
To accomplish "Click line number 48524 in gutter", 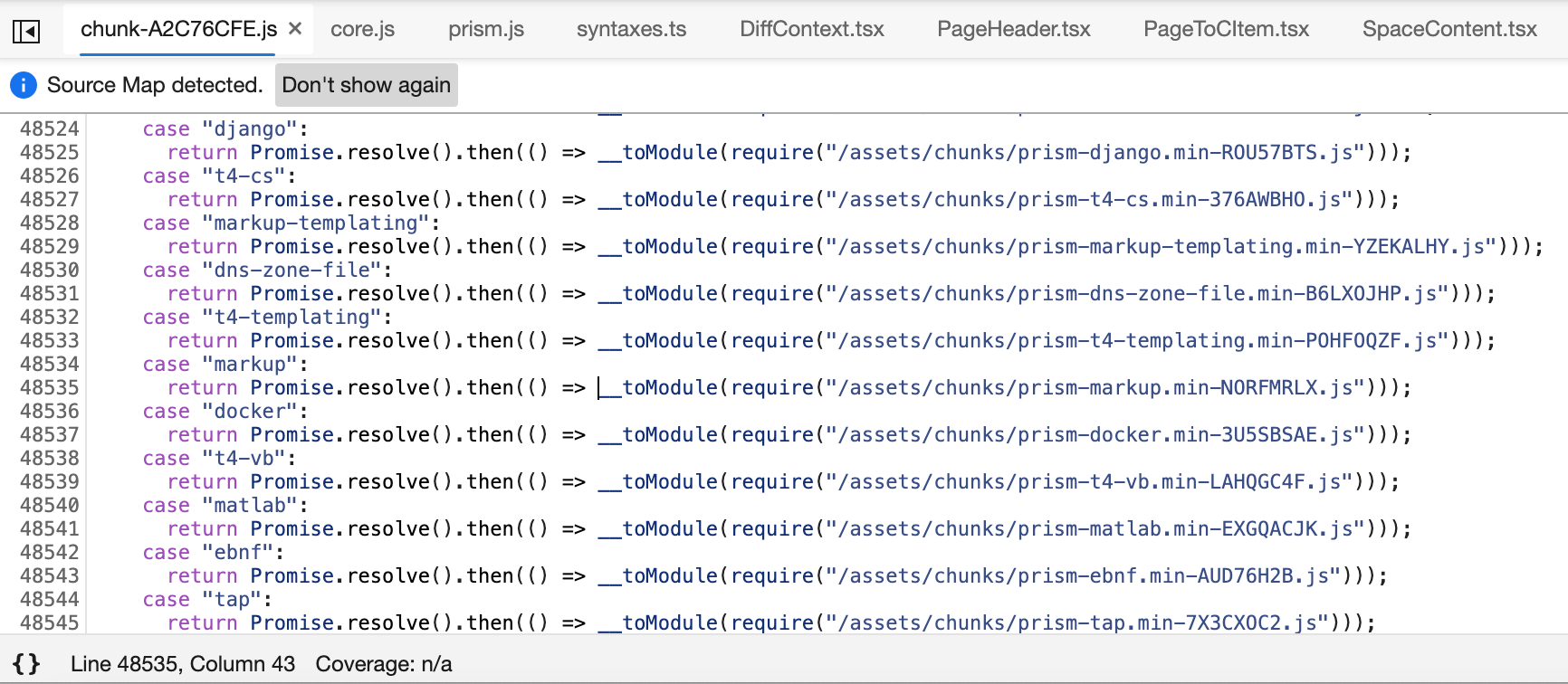I will pos(50,129).
